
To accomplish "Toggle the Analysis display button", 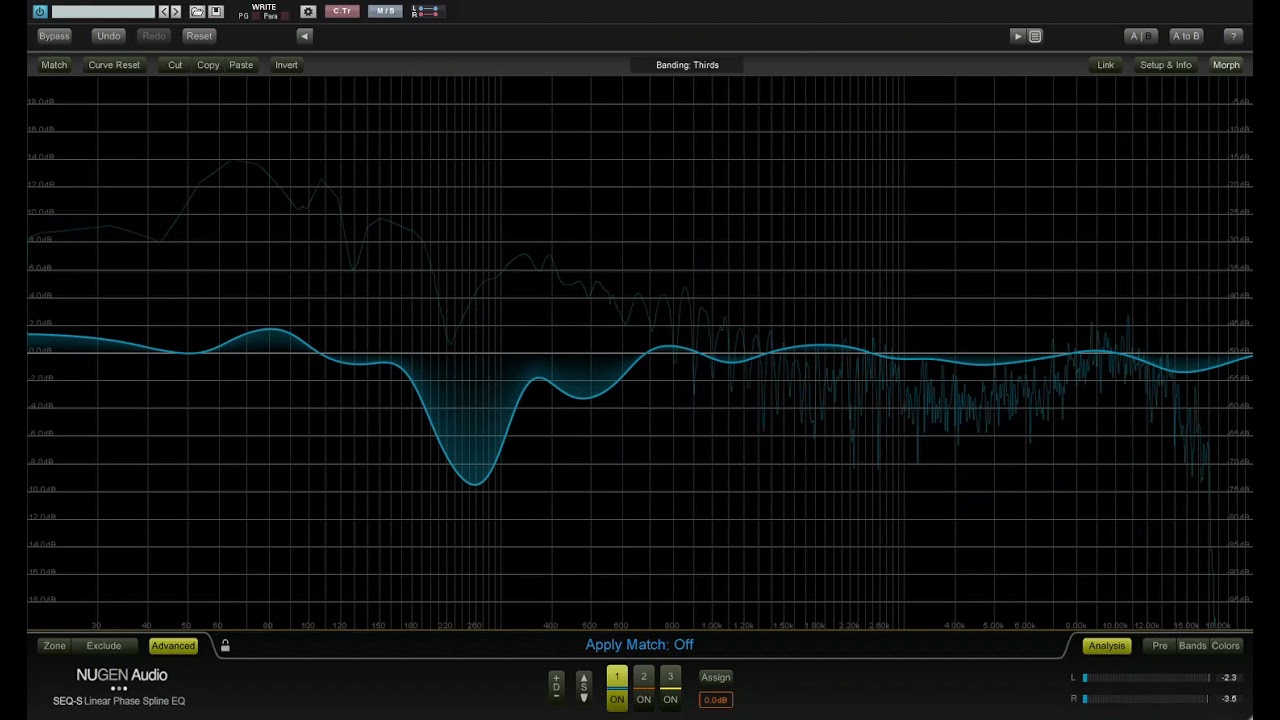I will pos(1106,646).
